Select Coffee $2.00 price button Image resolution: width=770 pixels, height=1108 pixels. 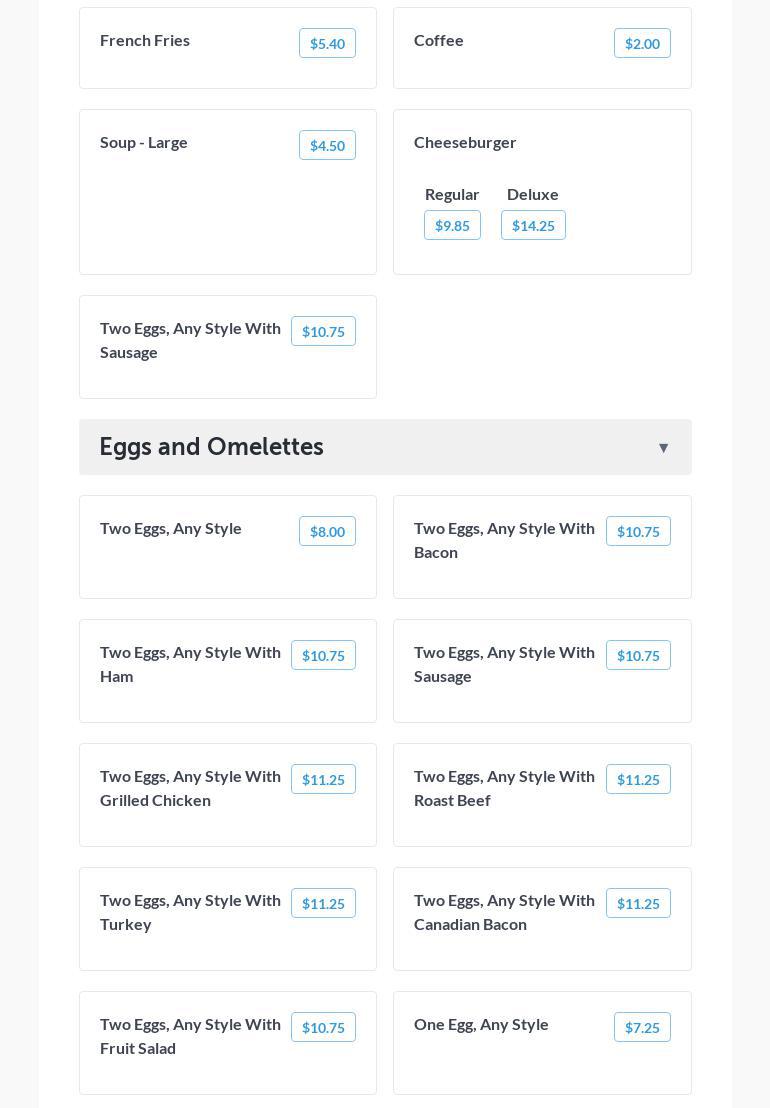tap(642, 43)
